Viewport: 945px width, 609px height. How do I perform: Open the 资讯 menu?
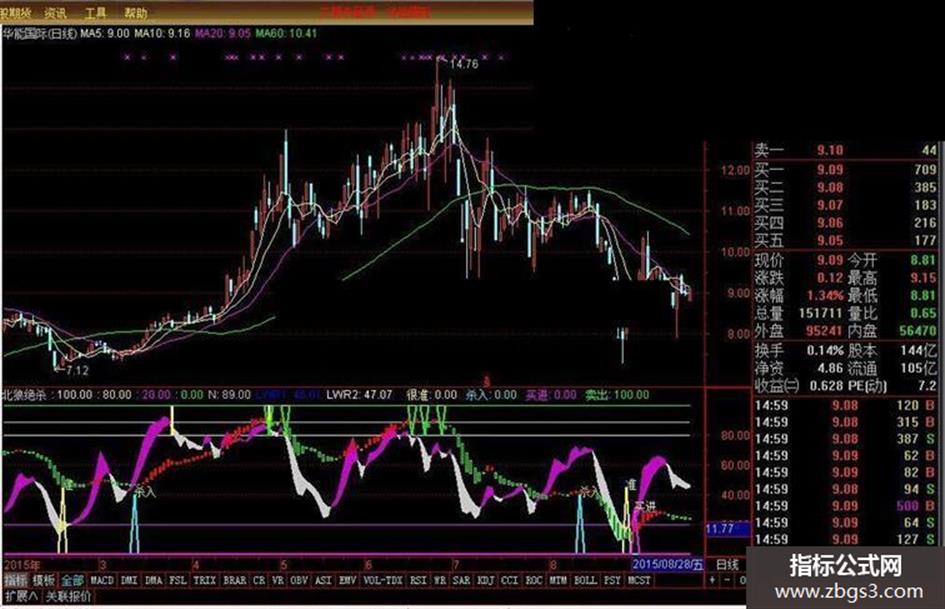55,13
